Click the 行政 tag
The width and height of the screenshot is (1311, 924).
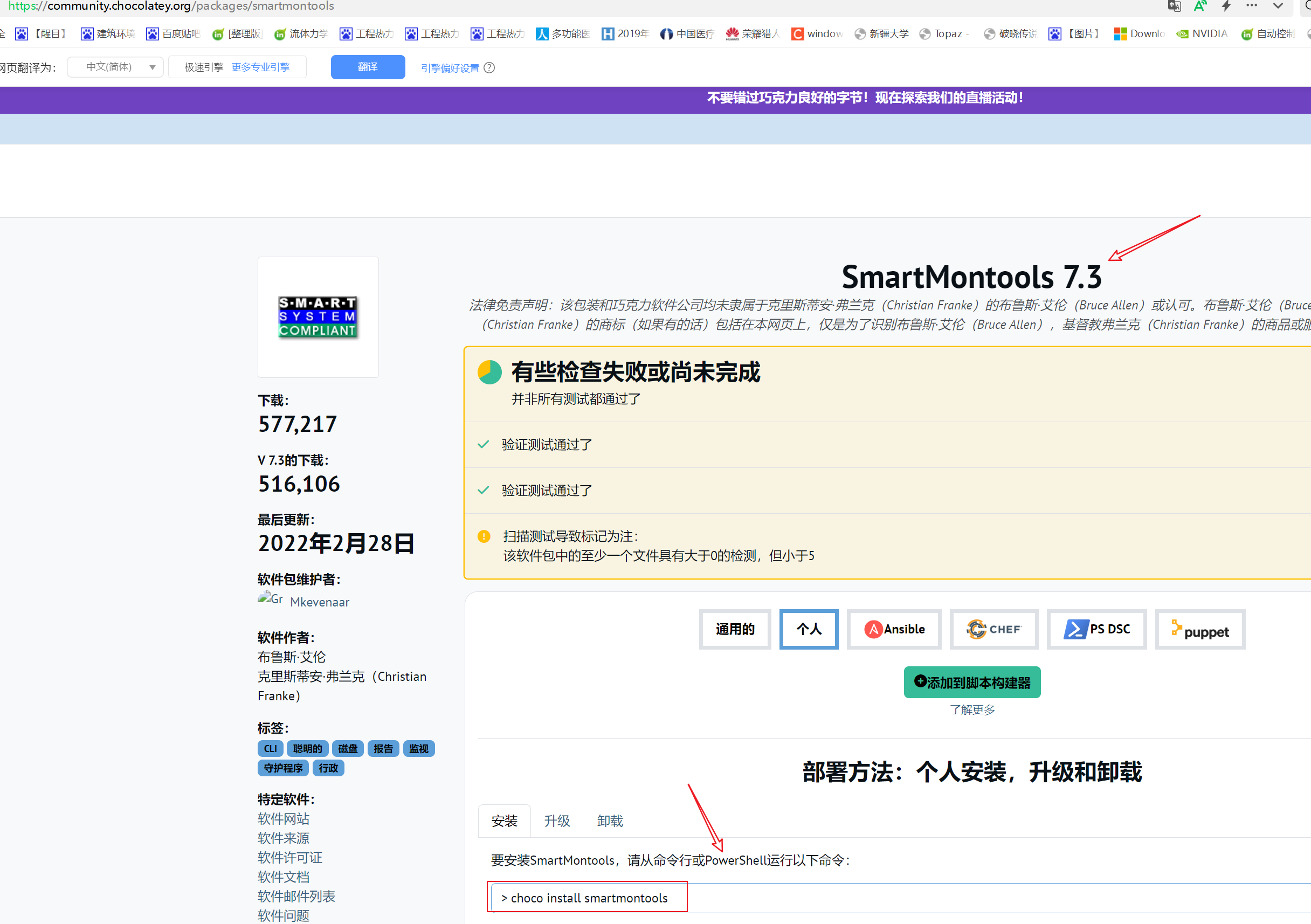click(328, 768)
